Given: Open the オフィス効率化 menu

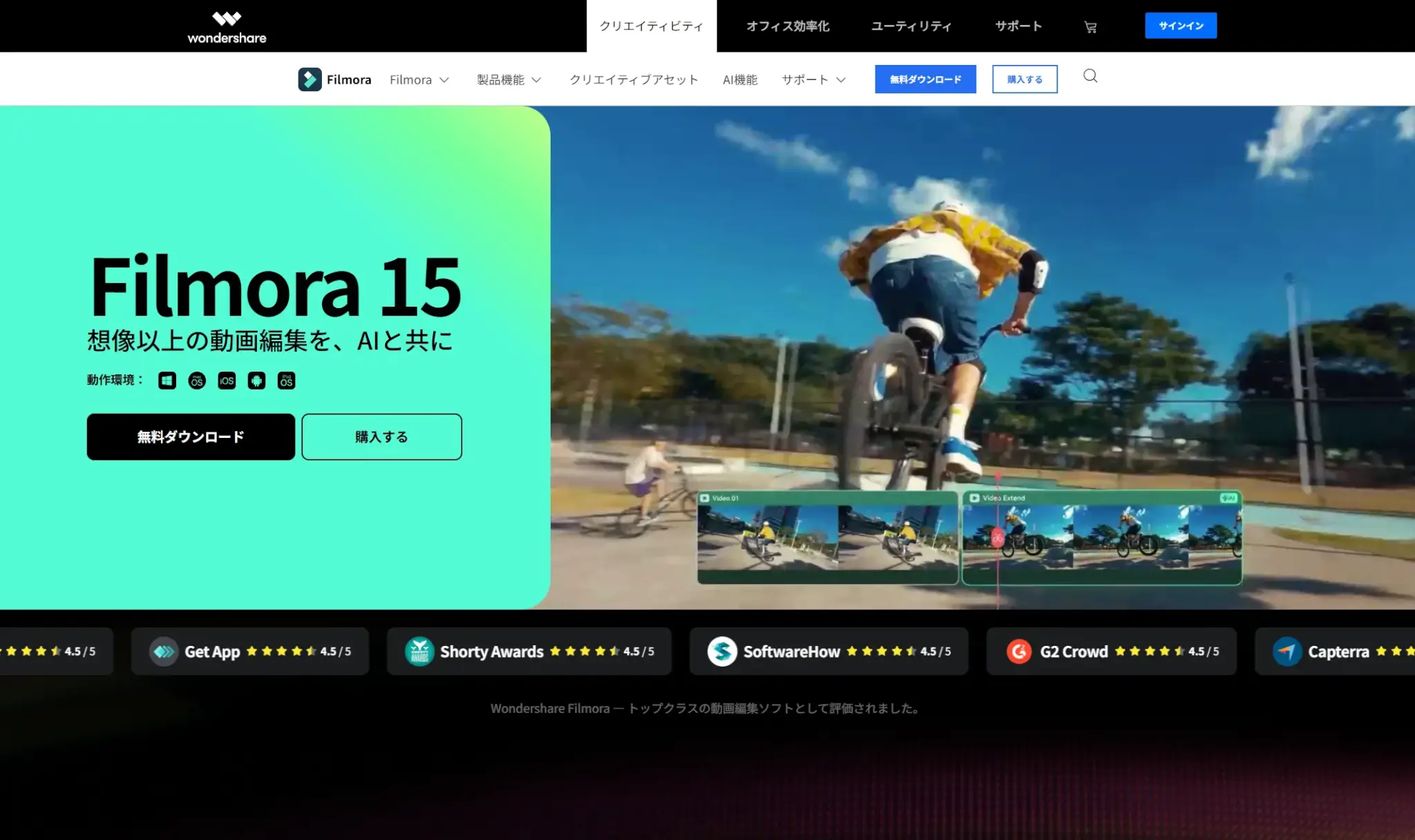Looking at the screenshot, I should tap(788, 26).
